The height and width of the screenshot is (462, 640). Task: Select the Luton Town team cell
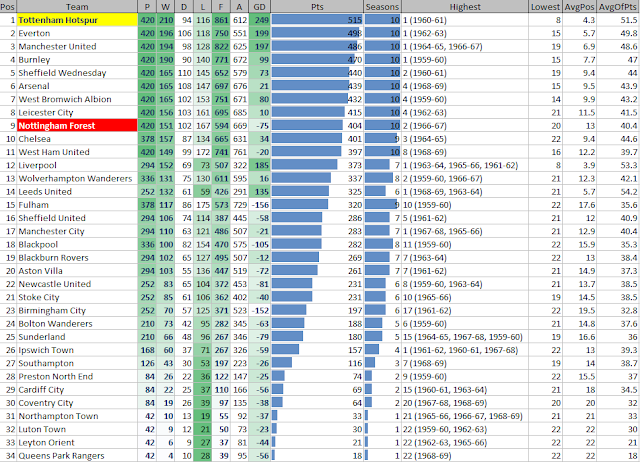[x=77, y=429]
